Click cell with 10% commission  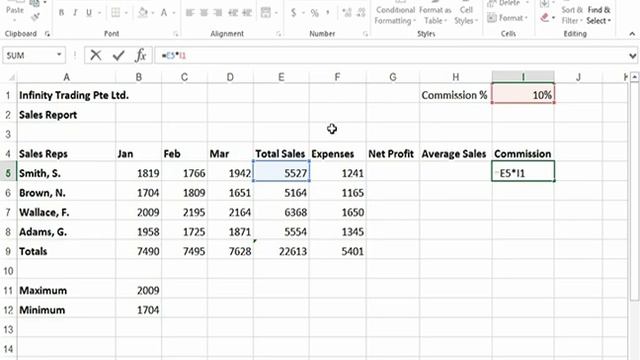(x=523, y=95)
